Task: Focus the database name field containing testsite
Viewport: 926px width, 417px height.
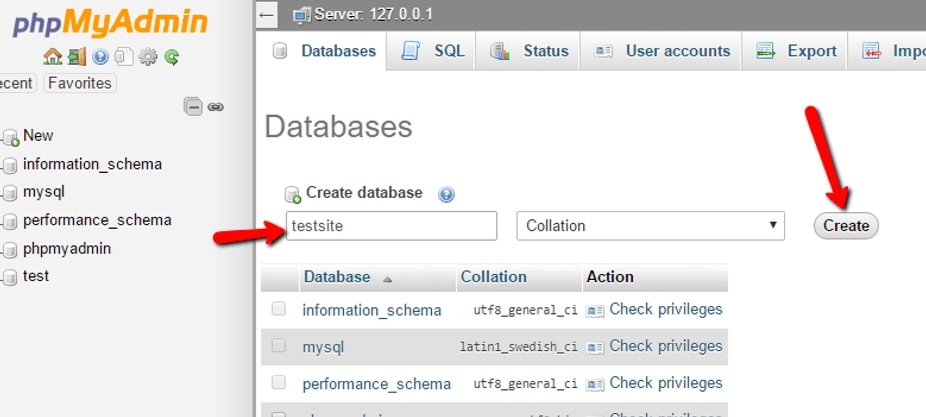Action: tap(392, 226)
